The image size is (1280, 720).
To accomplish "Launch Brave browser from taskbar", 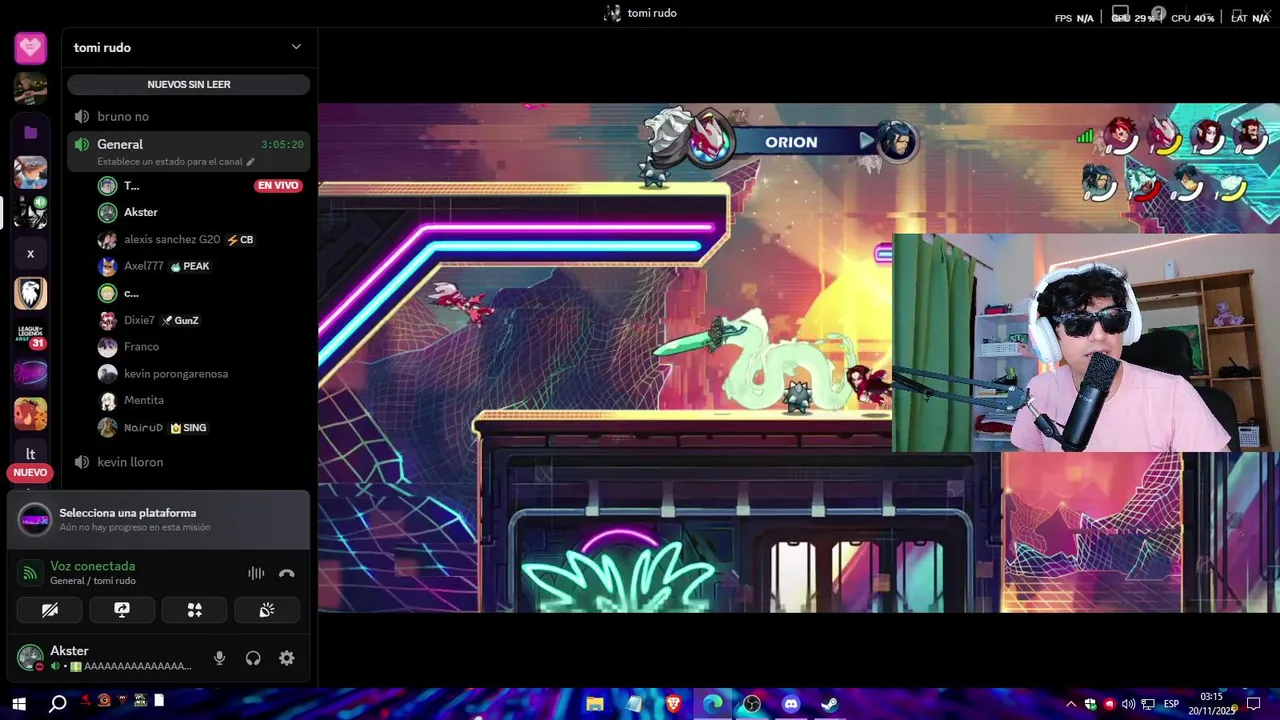I will click(x=673, y=704).
